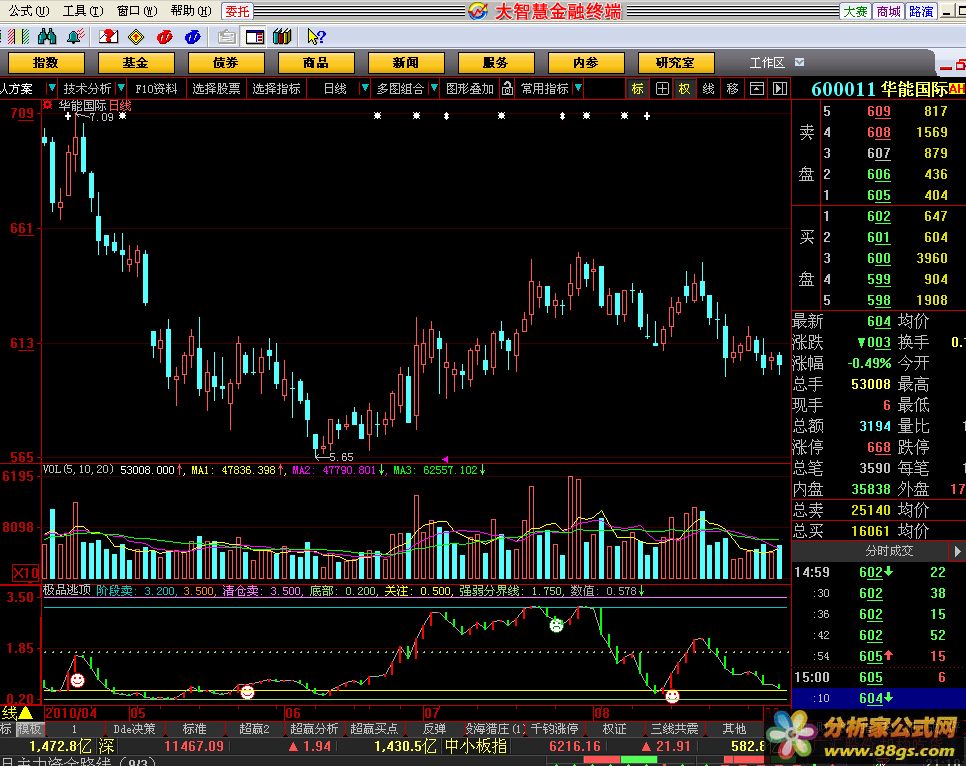Click the 指数 yellow button
Screen dimensions: 966x766
(46, 62)
